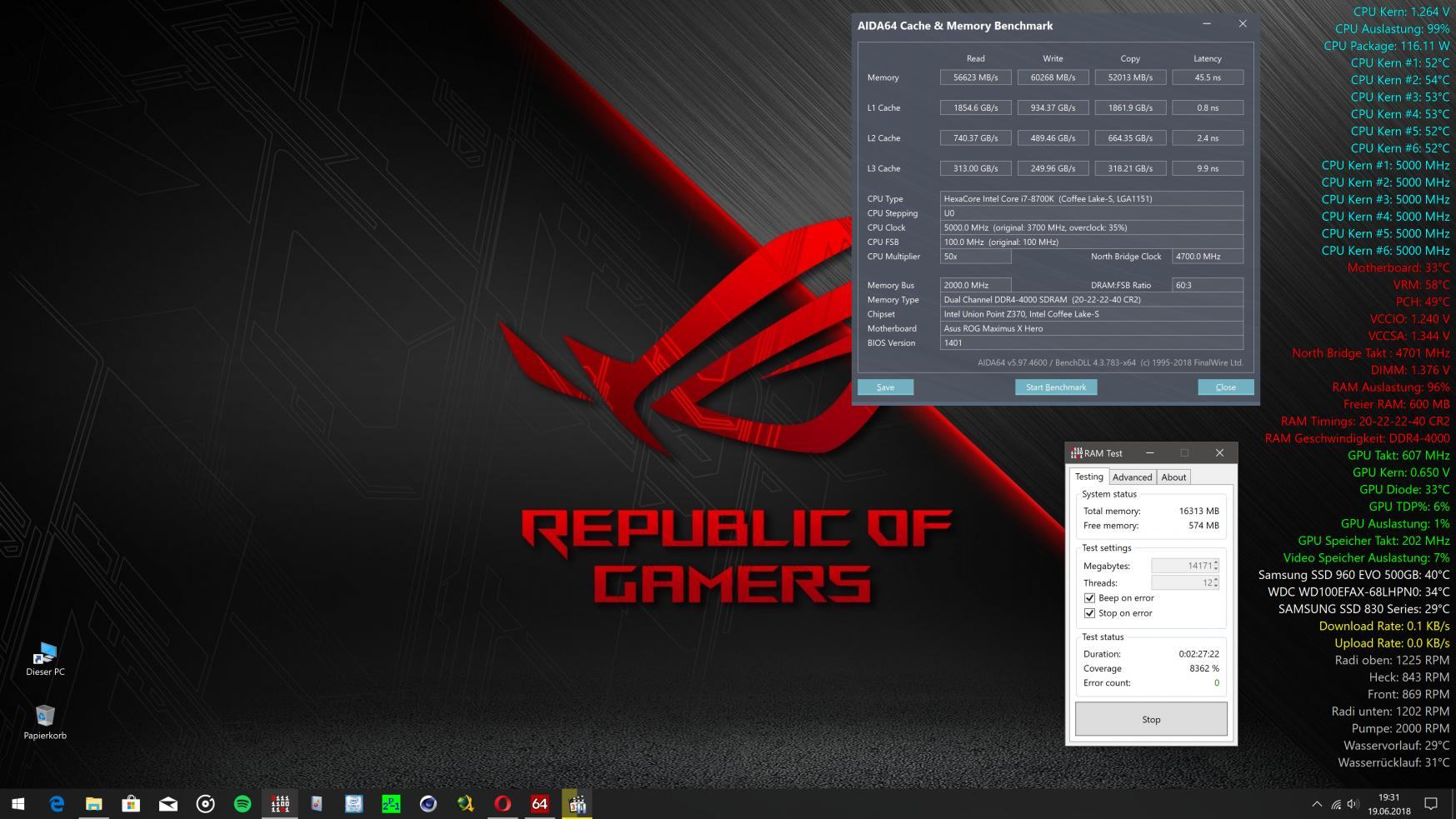The height and width of the screenshot is (819, 1456).
Task: Open the Action Center notification icon
Action: click(1431, 804)
